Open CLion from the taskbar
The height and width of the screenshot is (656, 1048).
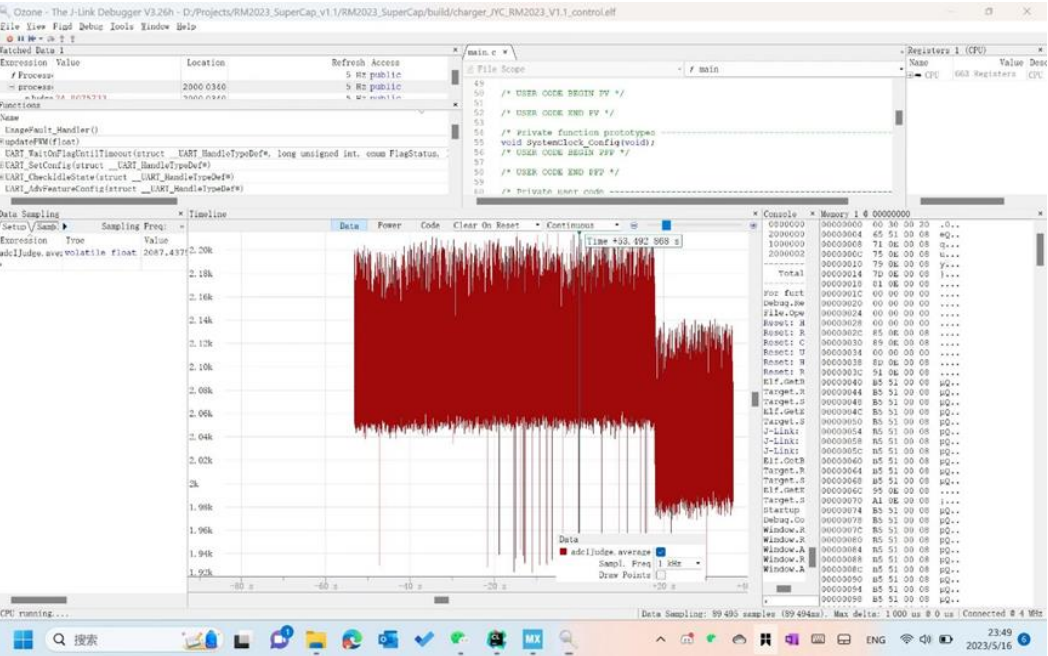496,639
